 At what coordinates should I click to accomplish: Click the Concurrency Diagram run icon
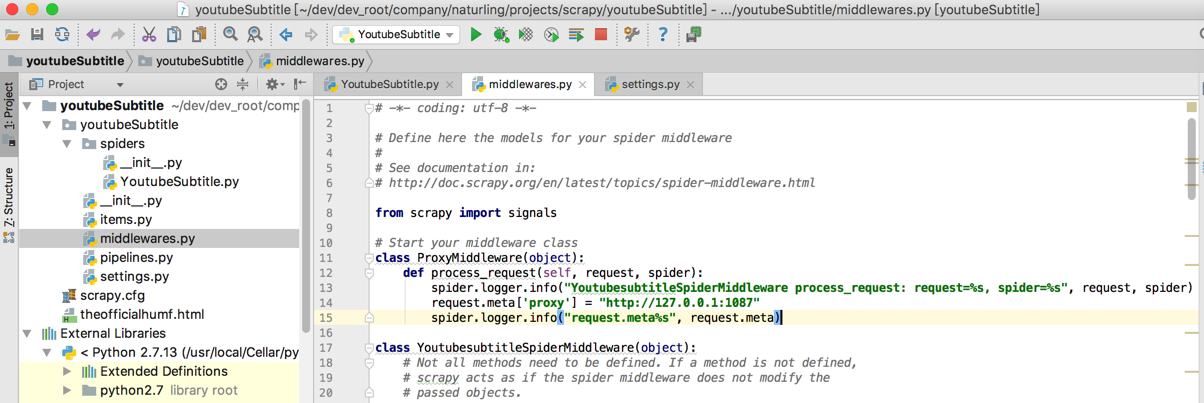click(576, 34)
